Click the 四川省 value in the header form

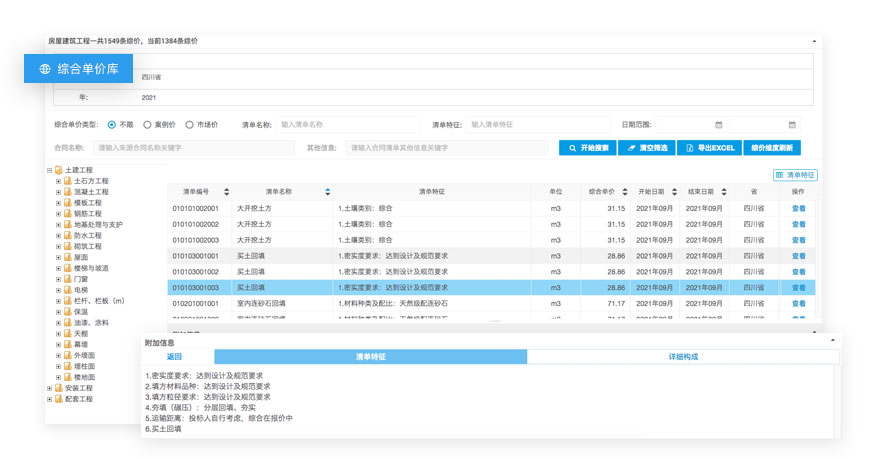coord(151,77)
